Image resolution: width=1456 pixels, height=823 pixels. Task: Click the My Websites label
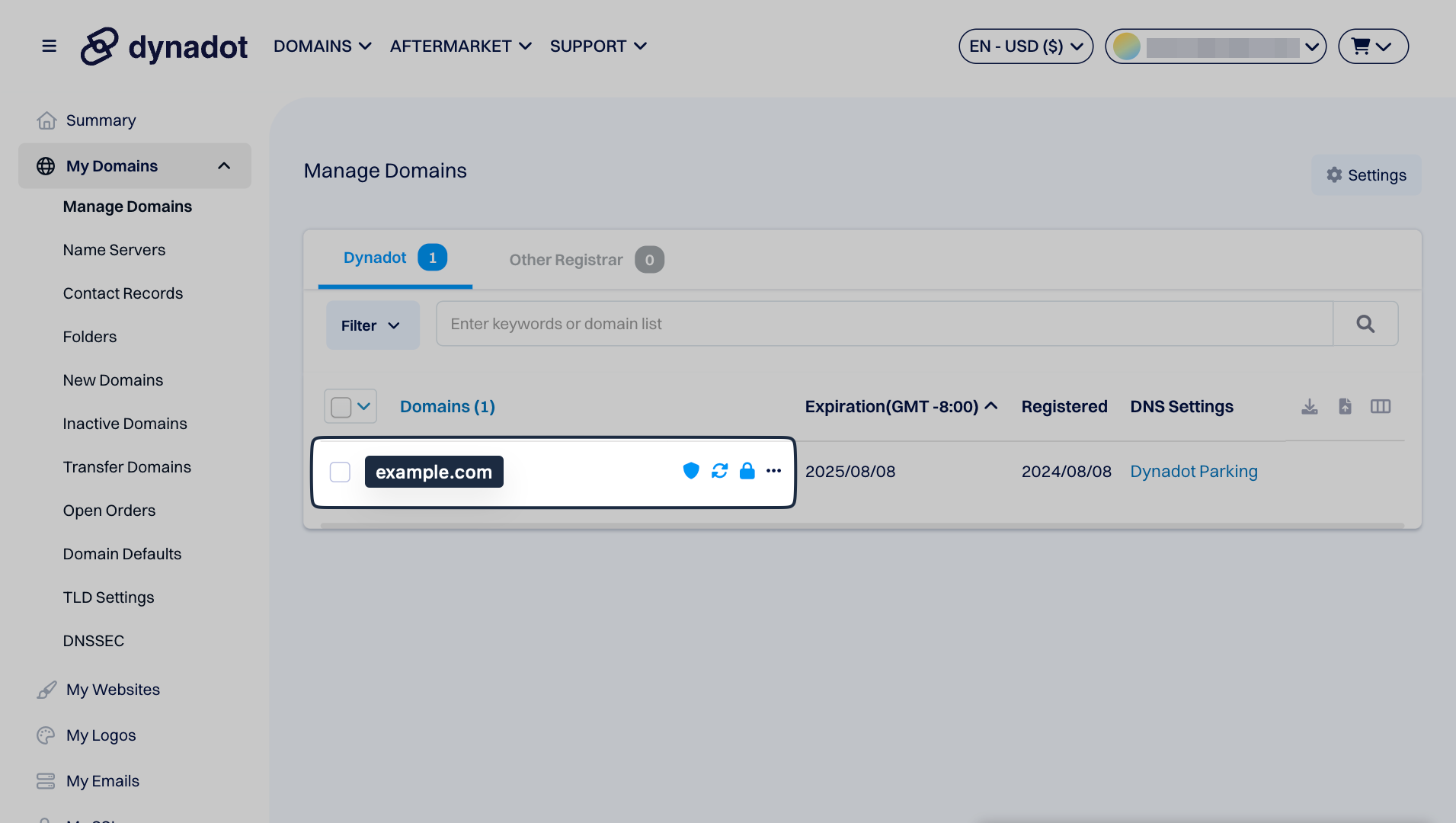tap(113, 690)
